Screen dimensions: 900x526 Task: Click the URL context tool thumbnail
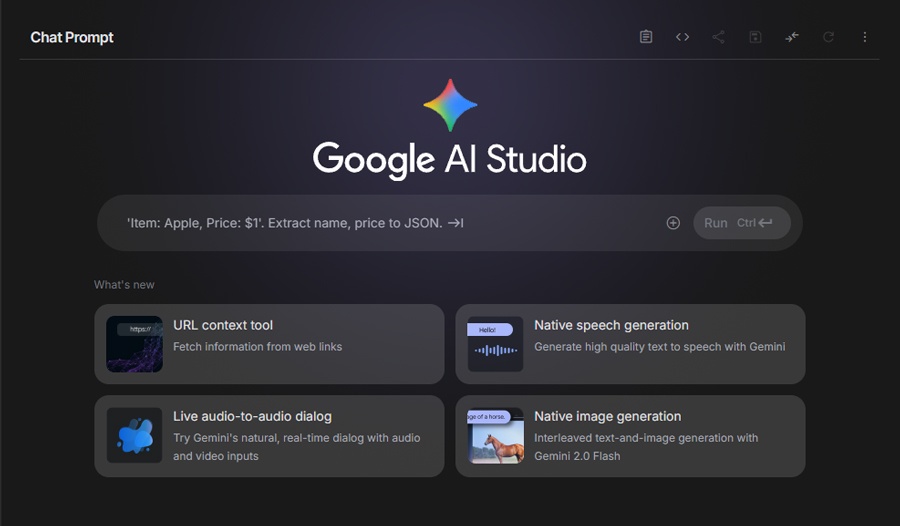[x=134, y=344]
